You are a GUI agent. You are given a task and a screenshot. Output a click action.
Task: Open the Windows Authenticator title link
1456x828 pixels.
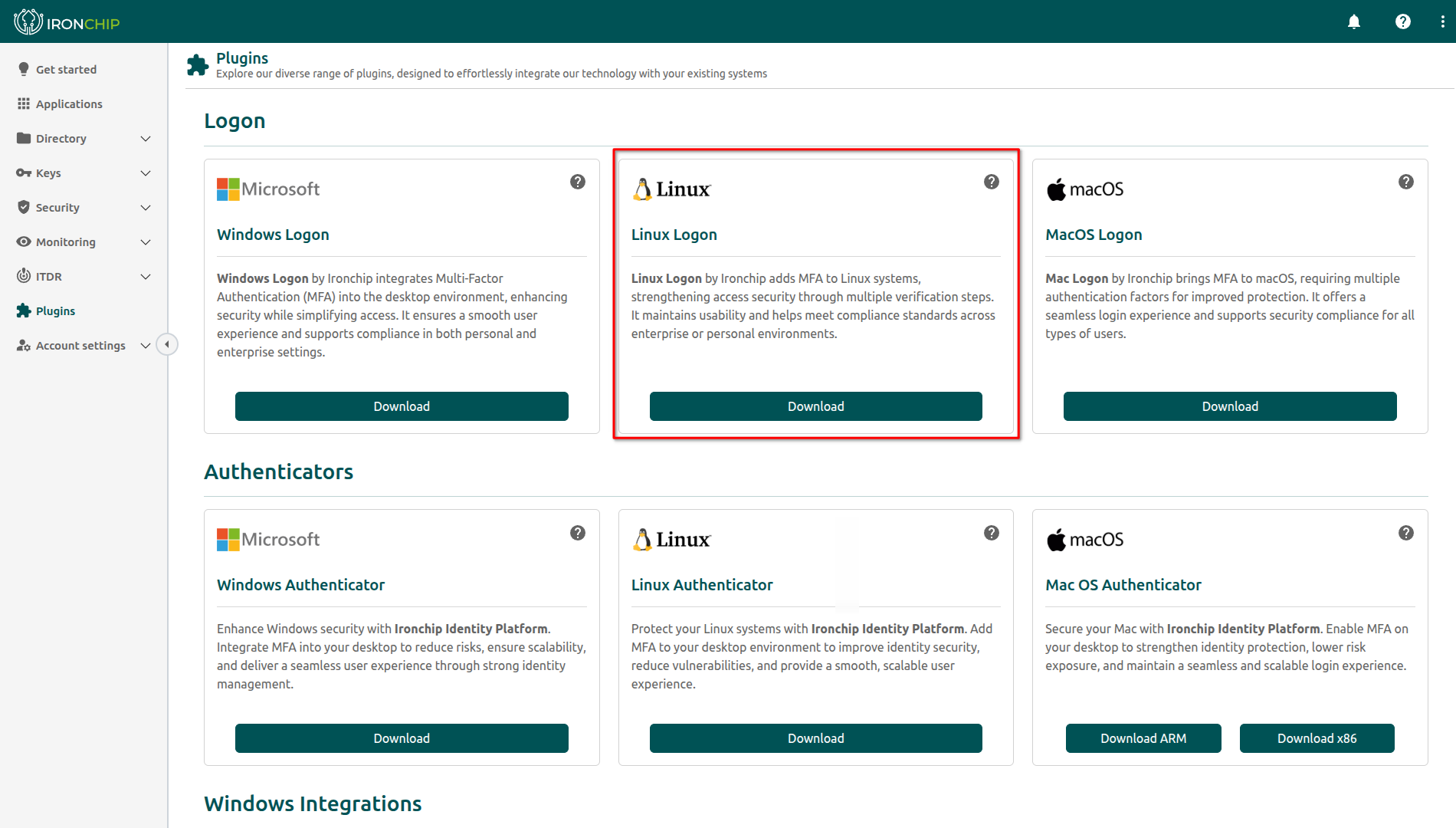pos(300,585)
